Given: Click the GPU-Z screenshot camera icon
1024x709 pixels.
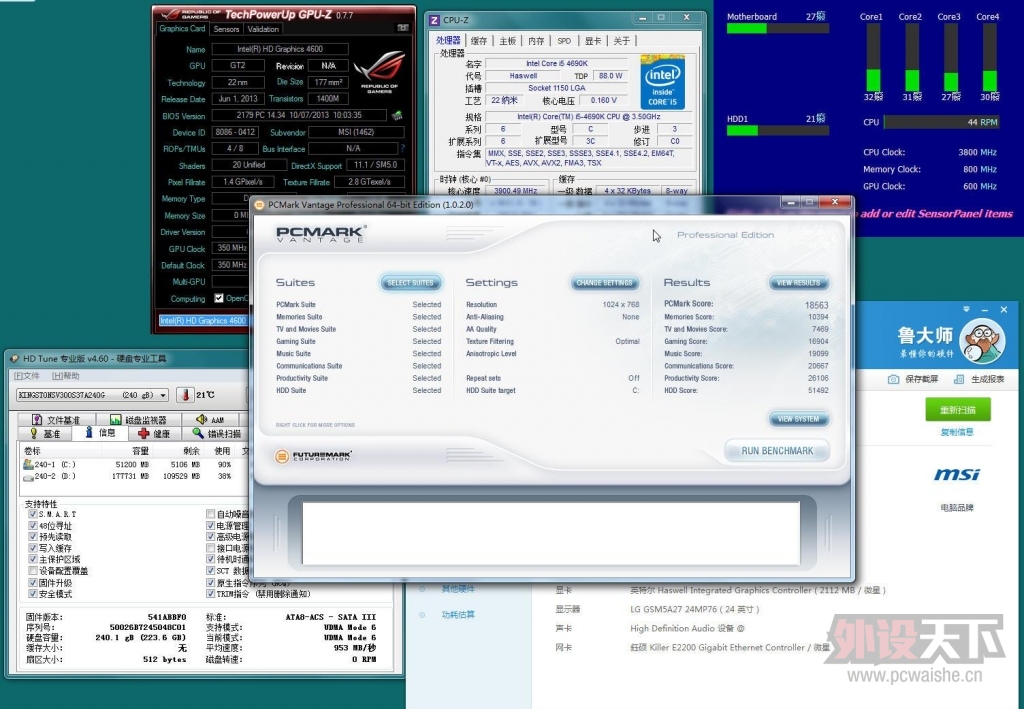Looking at the screenshot, I should [x=402, y=27].
